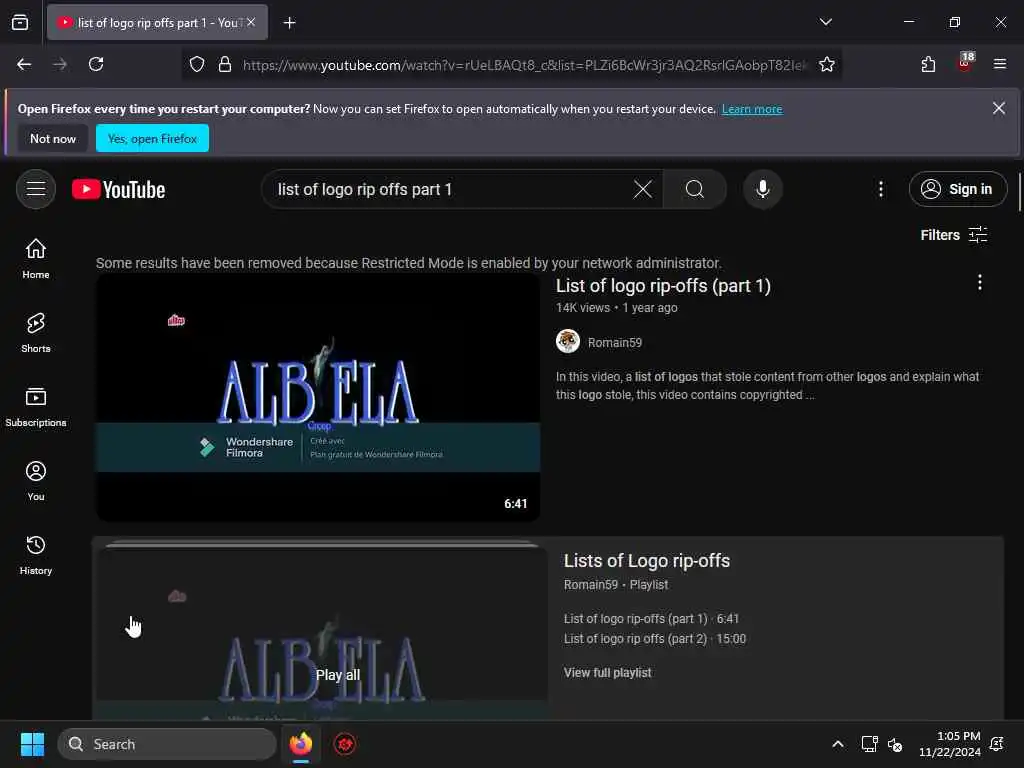The image size is (1024, 768).
Task: Play List of logo rip offs (part 2) · 15:00
Action: coord(654,639)
